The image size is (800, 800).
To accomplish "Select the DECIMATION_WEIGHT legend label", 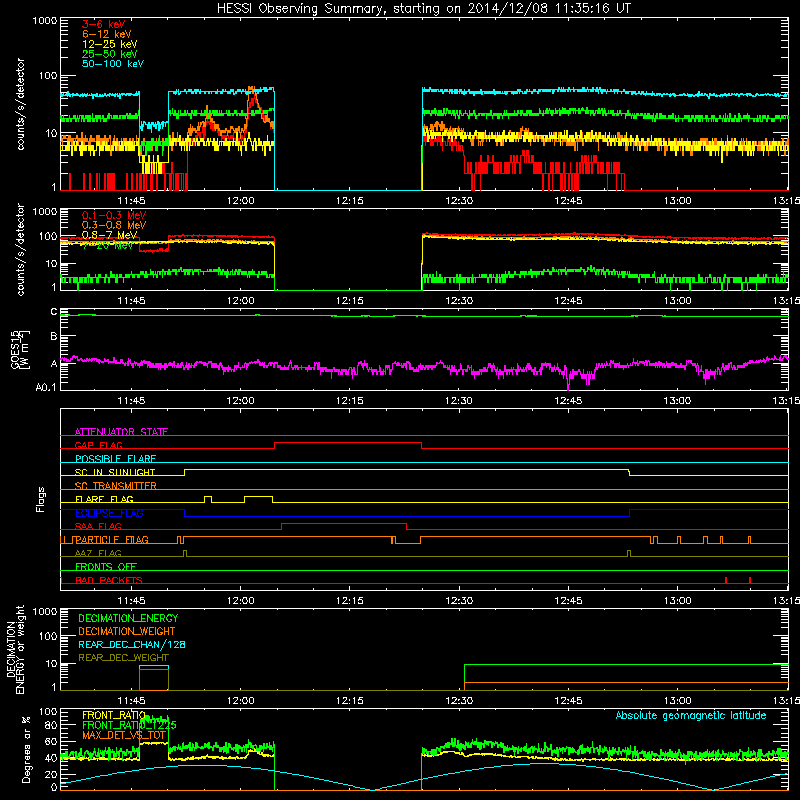I will pos(127,632).
